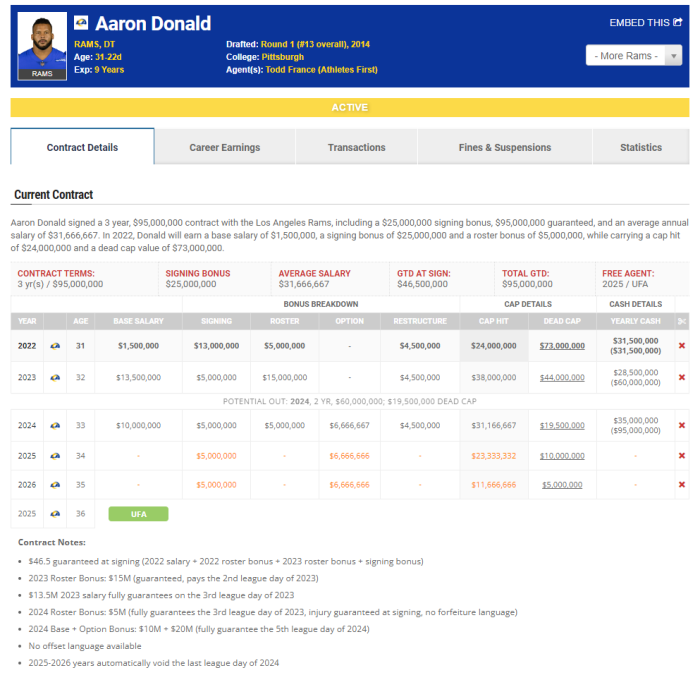Click the yellow ACTIVE status bar

[x=349, y=107]
